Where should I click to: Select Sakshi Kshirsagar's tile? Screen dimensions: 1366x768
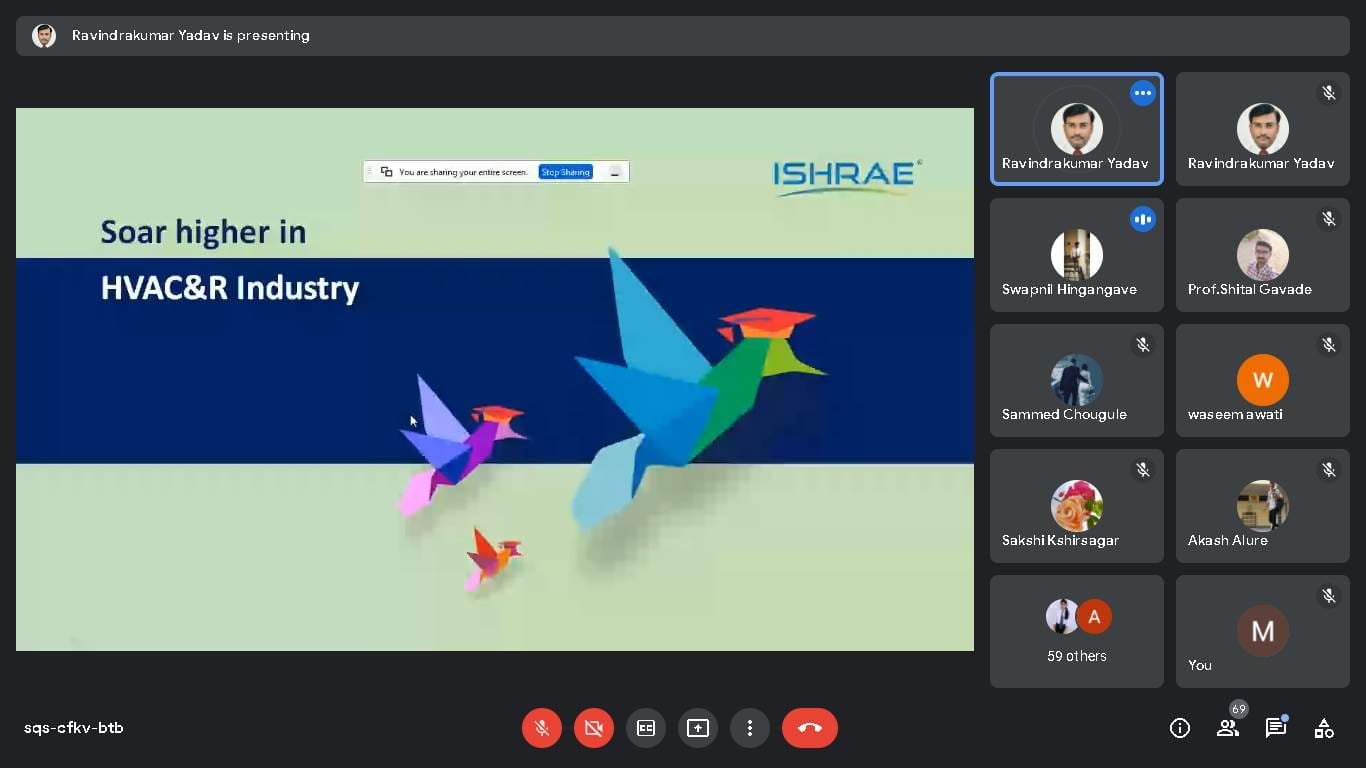click(x=1076, y=506)
